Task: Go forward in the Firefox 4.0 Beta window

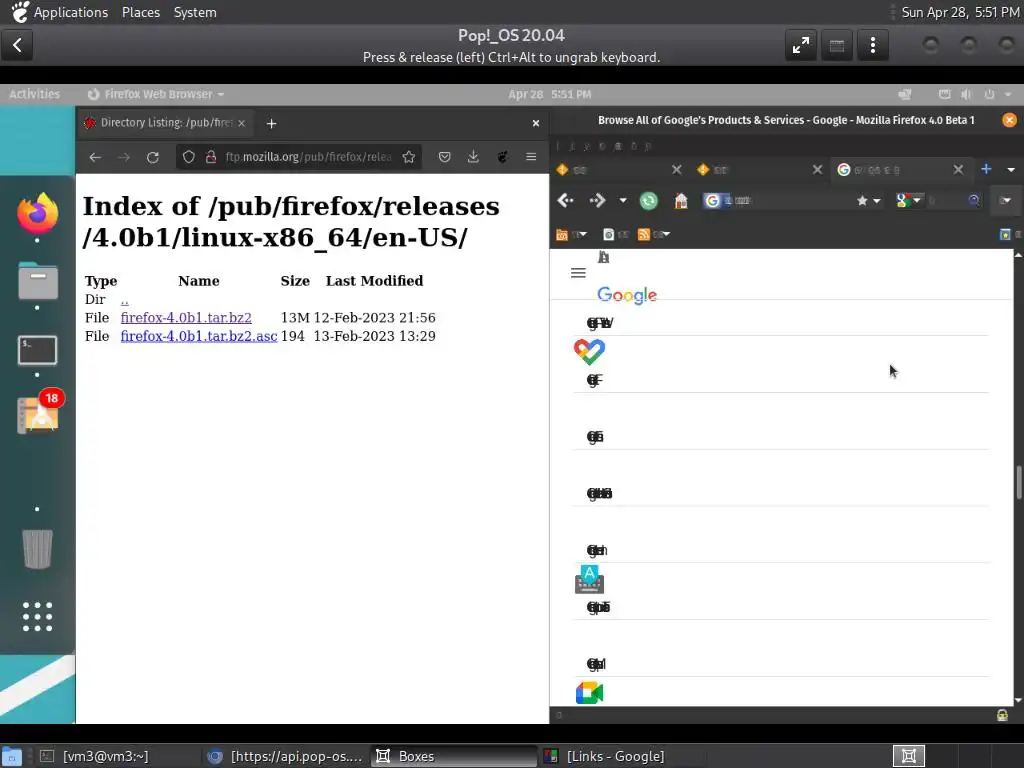Action: click(598, 200)
